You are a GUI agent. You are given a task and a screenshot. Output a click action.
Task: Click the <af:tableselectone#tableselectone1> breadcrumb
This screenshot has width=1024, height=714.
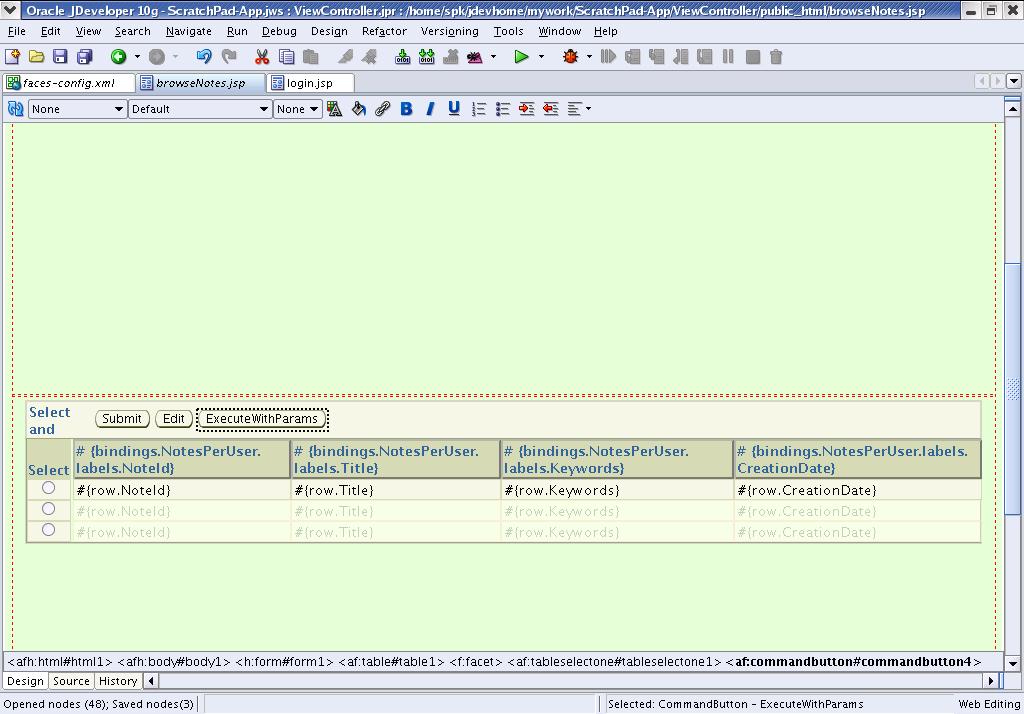point(614,662)
